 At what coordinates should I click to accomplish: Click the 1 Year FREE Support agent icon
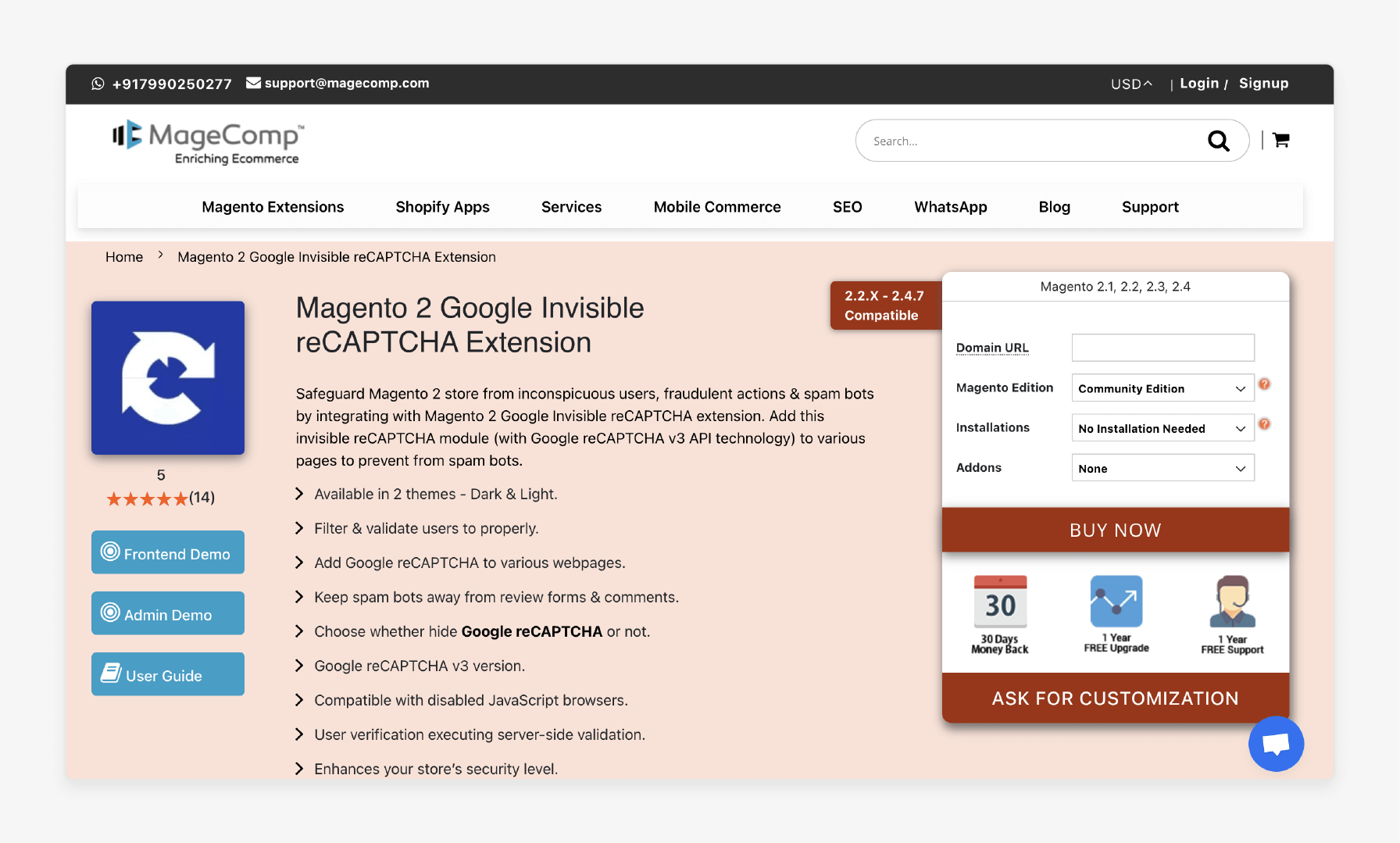pos(1232,602)
